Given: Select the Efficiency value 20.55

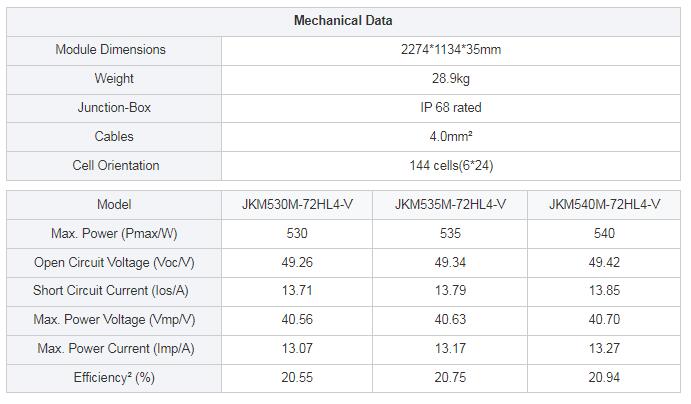Looking at the screenshot, I should [297, 378].
